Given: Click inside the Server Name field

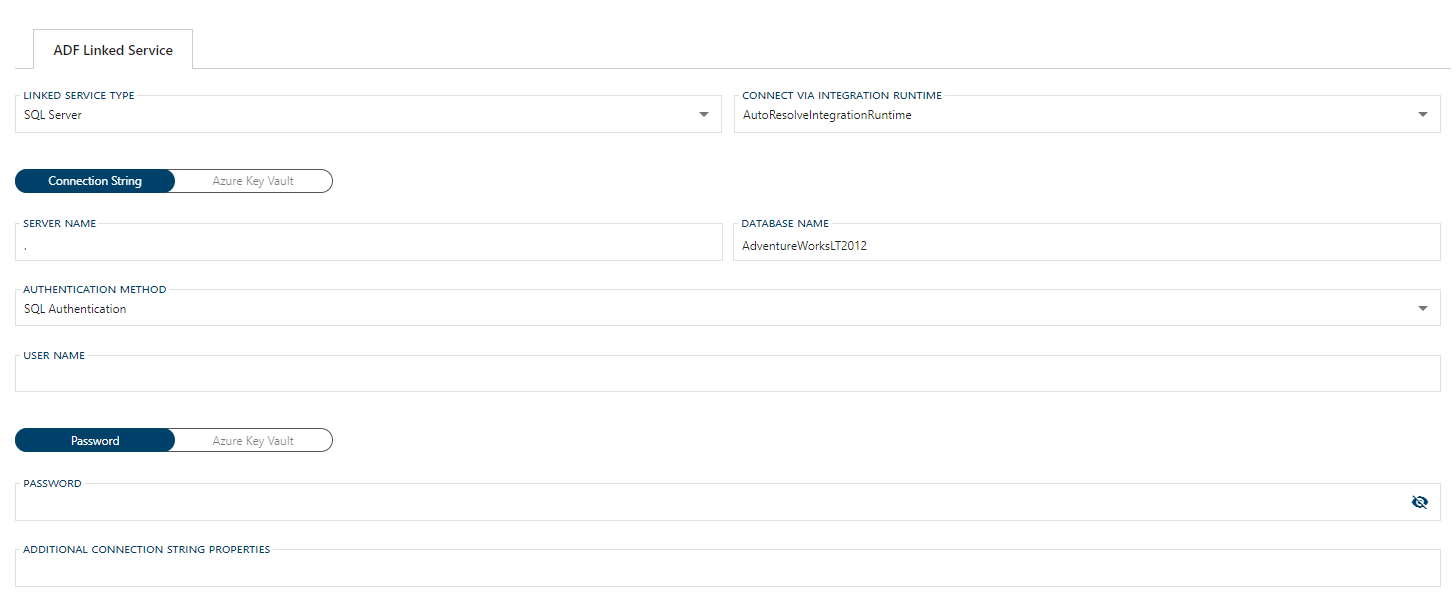Looking at the screenshot, I should (370, 242).
